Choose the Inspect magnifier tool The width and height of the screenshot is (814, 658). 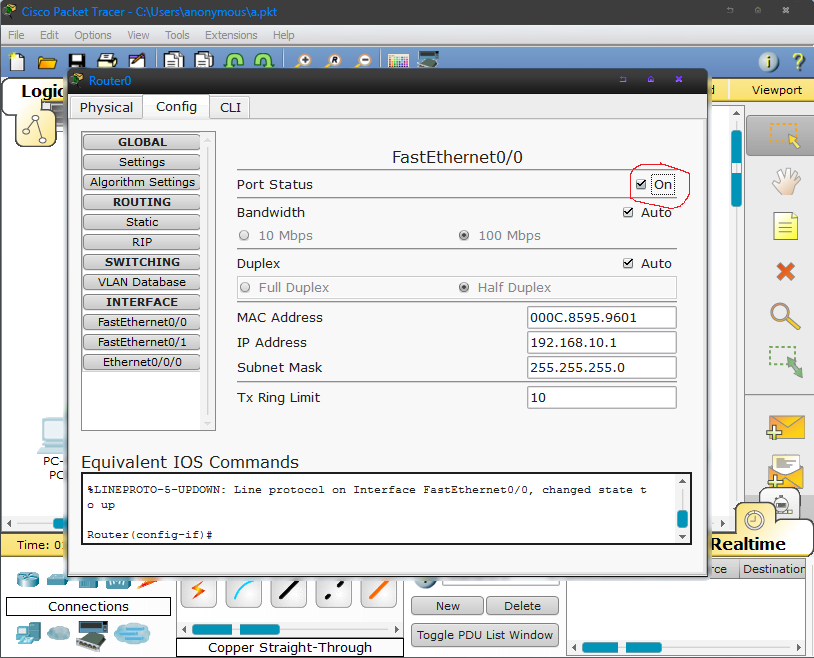coord(785,316)
